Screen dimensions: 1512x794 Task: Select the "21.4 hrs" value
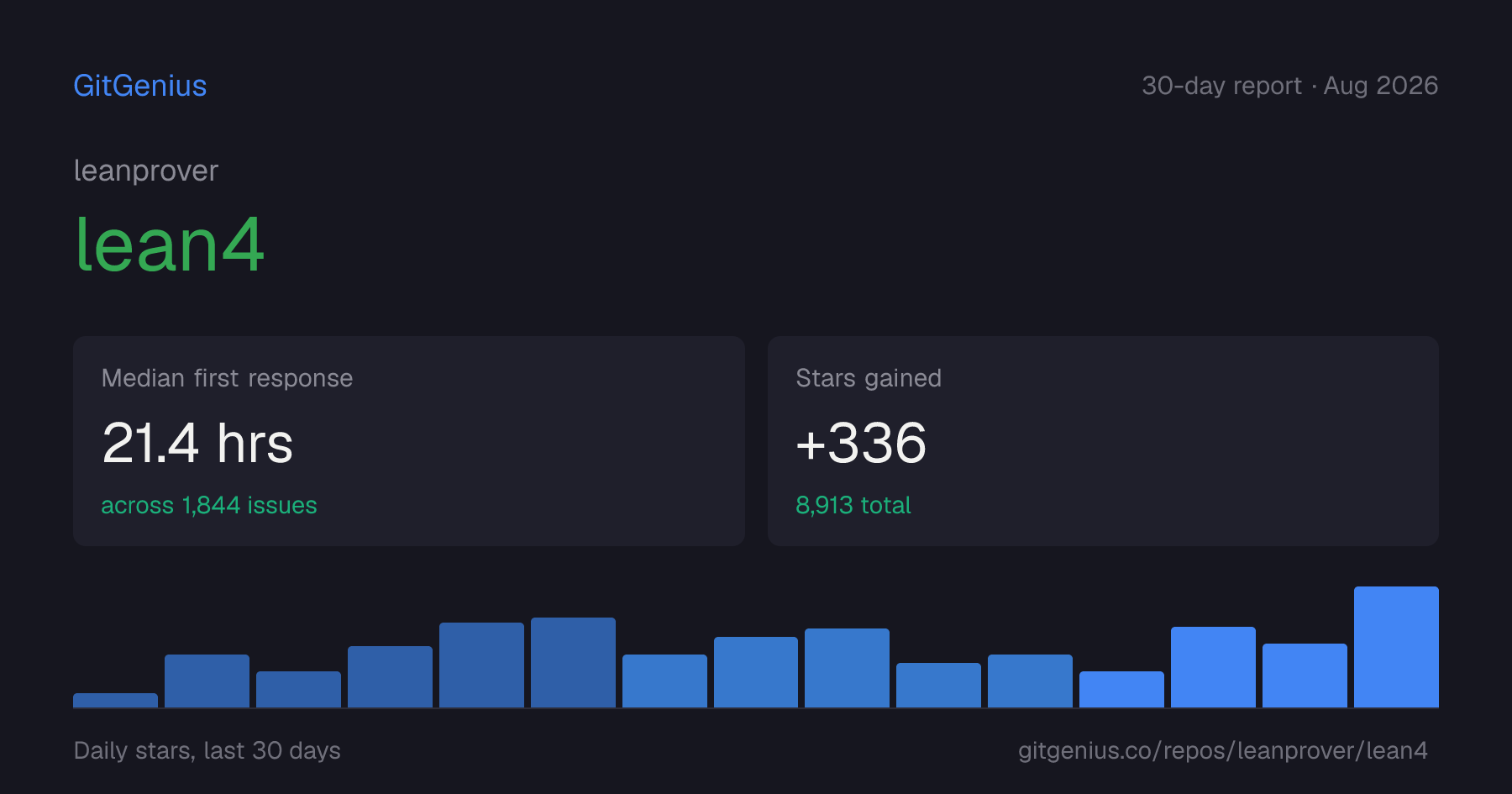click(x=197, y=443)
